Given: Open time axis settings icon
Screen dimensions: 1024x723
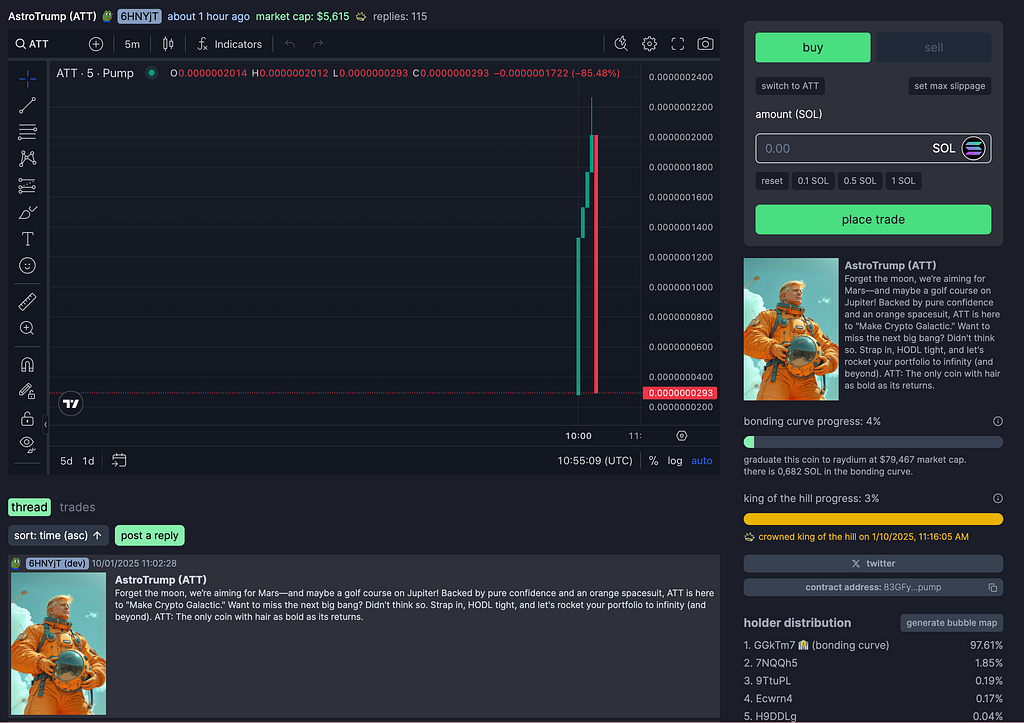Looking at the screenshot, I should pyautogui.click(x=681, y=436).
